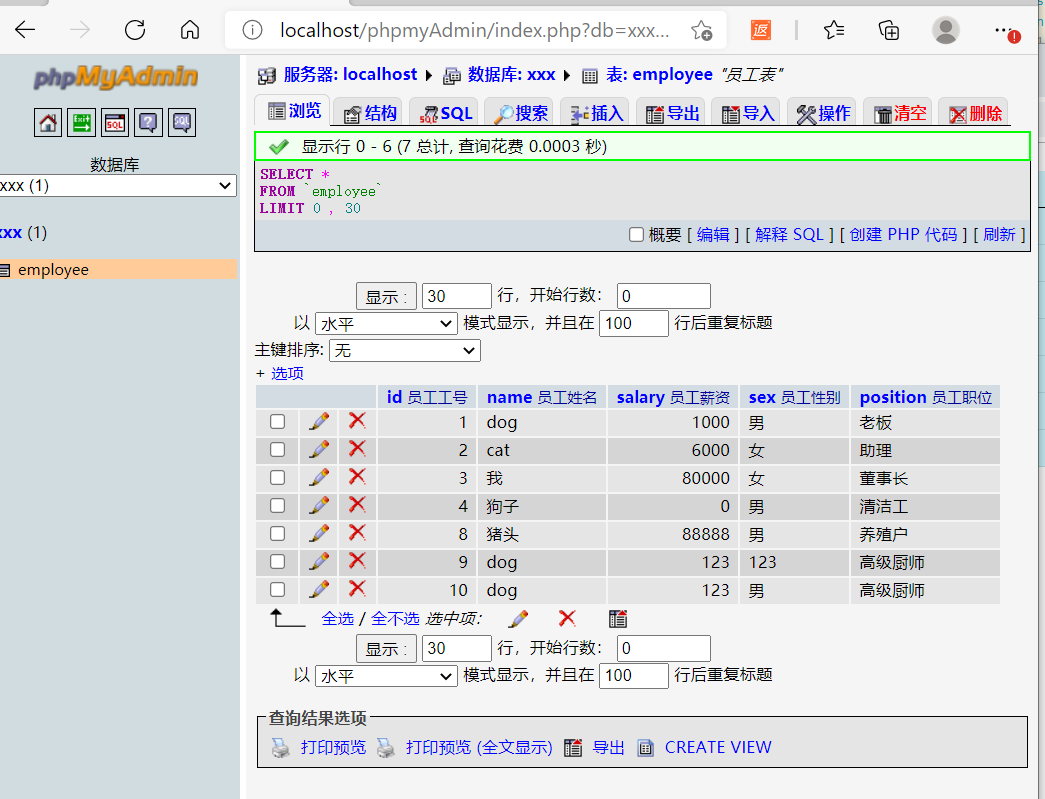Enable the 概要 profiling checkbox
1045x799 pixels.
[x=637, y=234]
